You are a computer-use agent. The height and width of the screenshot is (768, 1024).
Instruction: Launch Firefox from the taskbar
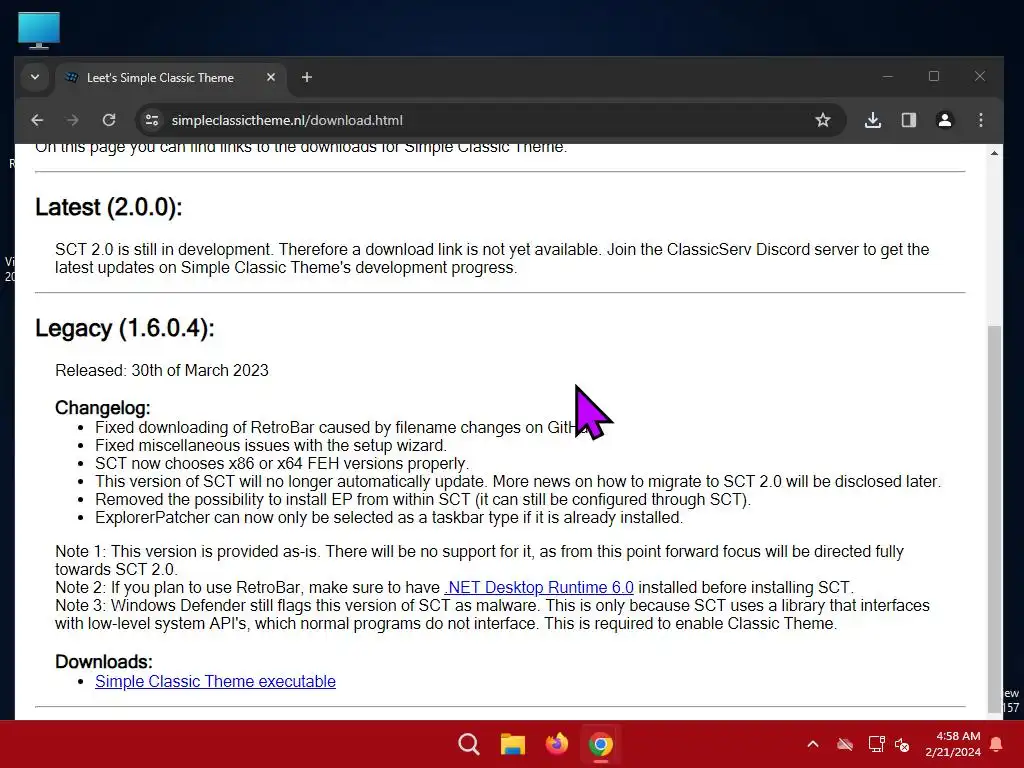click(556, 744)
